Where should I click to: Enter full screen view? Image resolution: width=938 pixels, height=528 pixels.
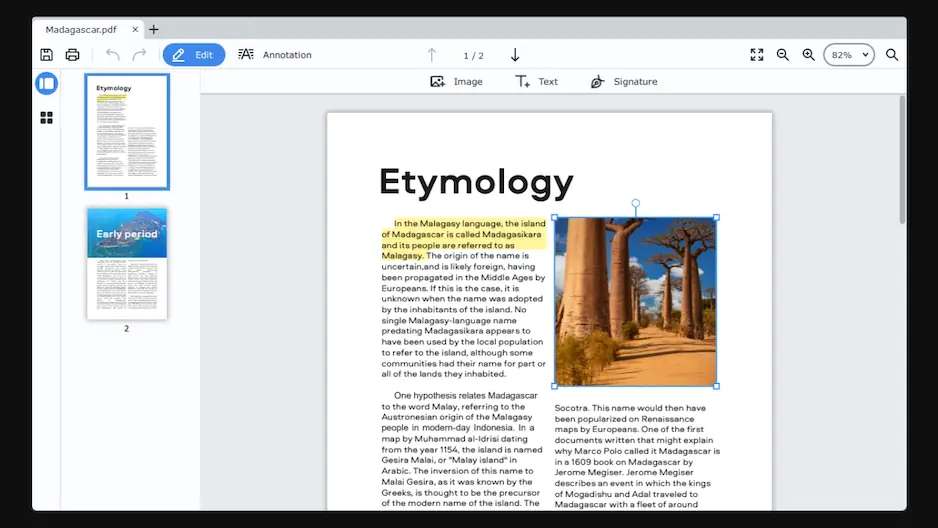(x=757, y=55)
